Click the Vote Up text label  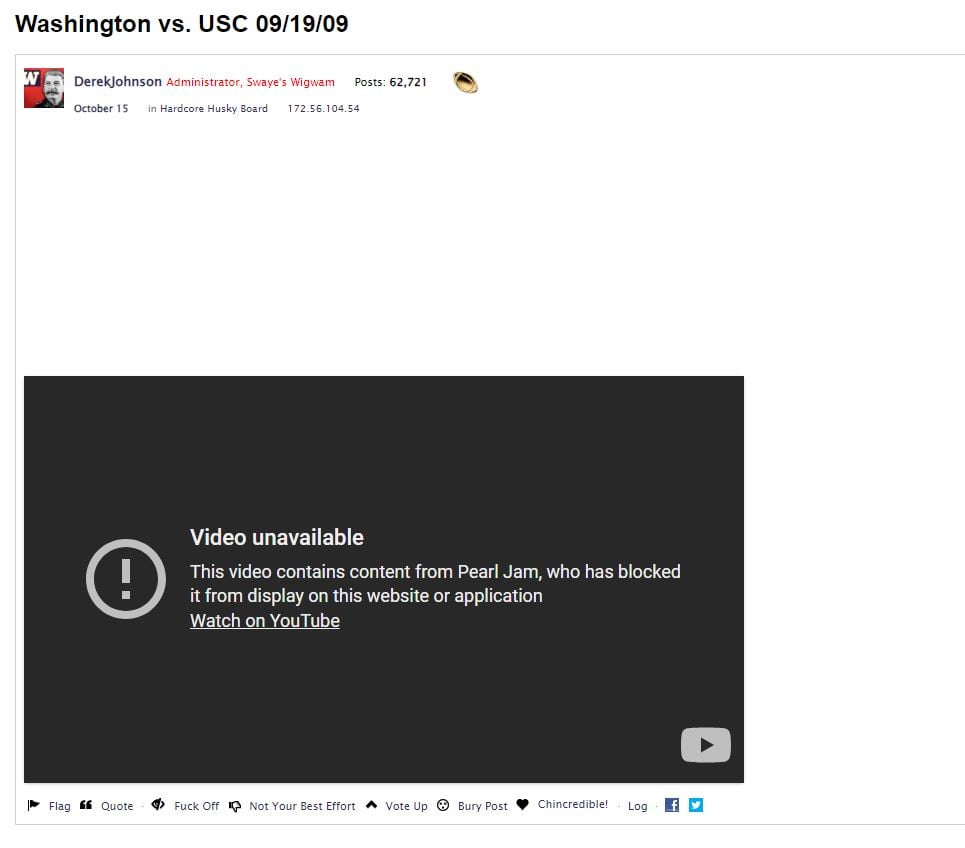[x=406, y=806]
